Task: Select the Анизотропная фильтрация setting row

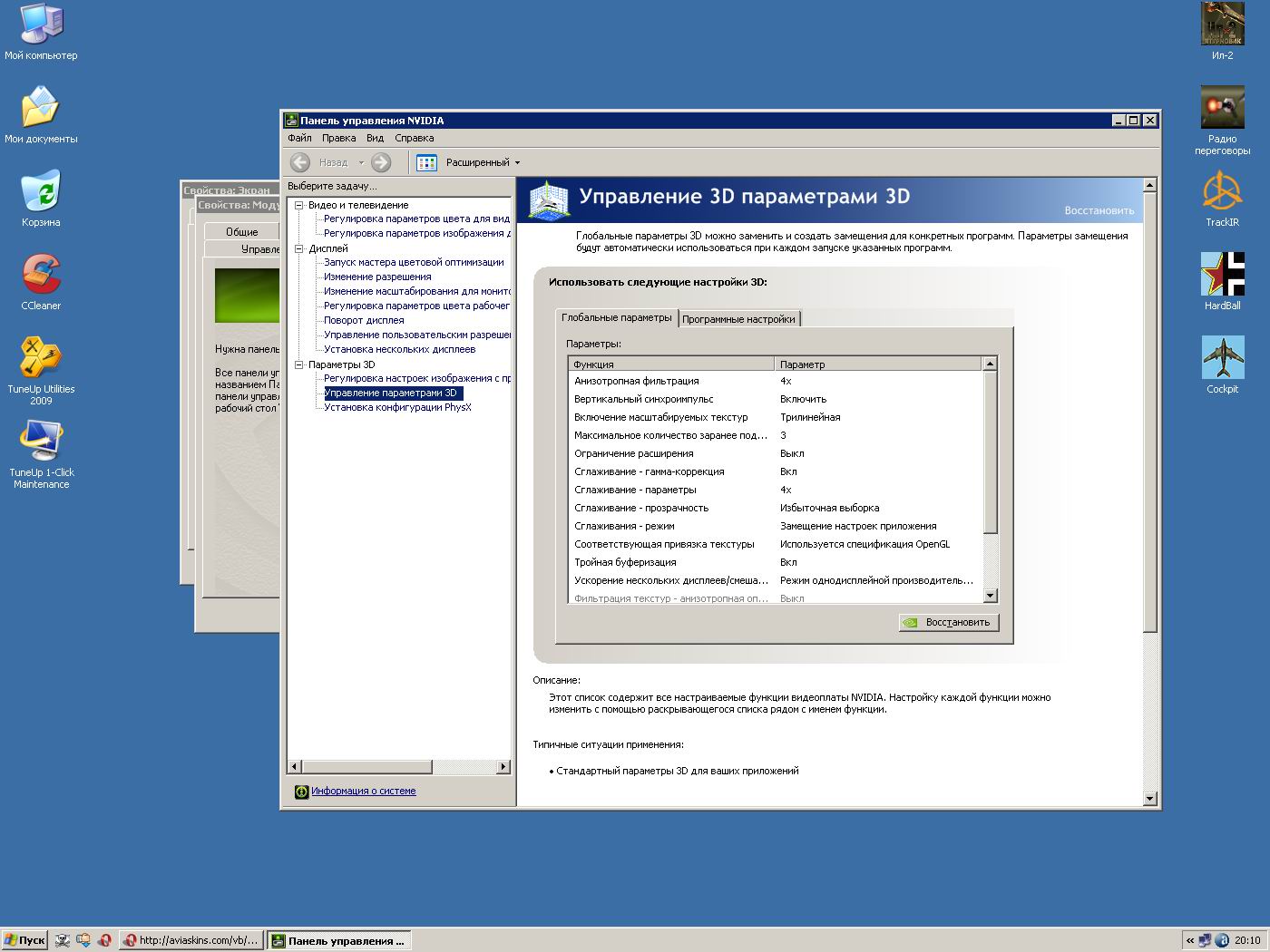Action: (x=776, y=381)
